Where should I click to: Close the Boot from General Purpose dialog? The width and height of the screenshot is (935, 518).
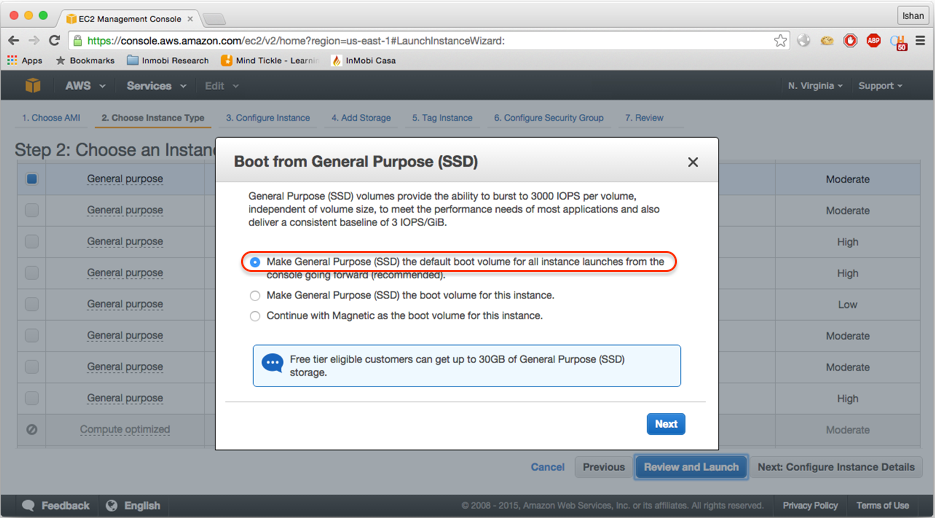[692, 162]
